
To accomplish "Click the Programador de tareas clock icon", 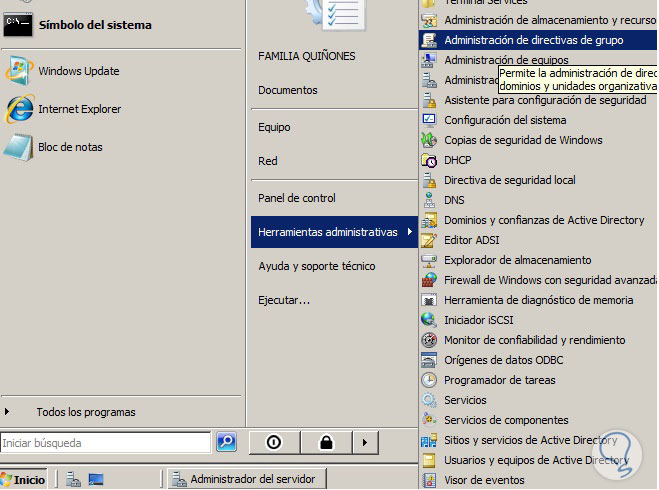I will pos(429,380).
